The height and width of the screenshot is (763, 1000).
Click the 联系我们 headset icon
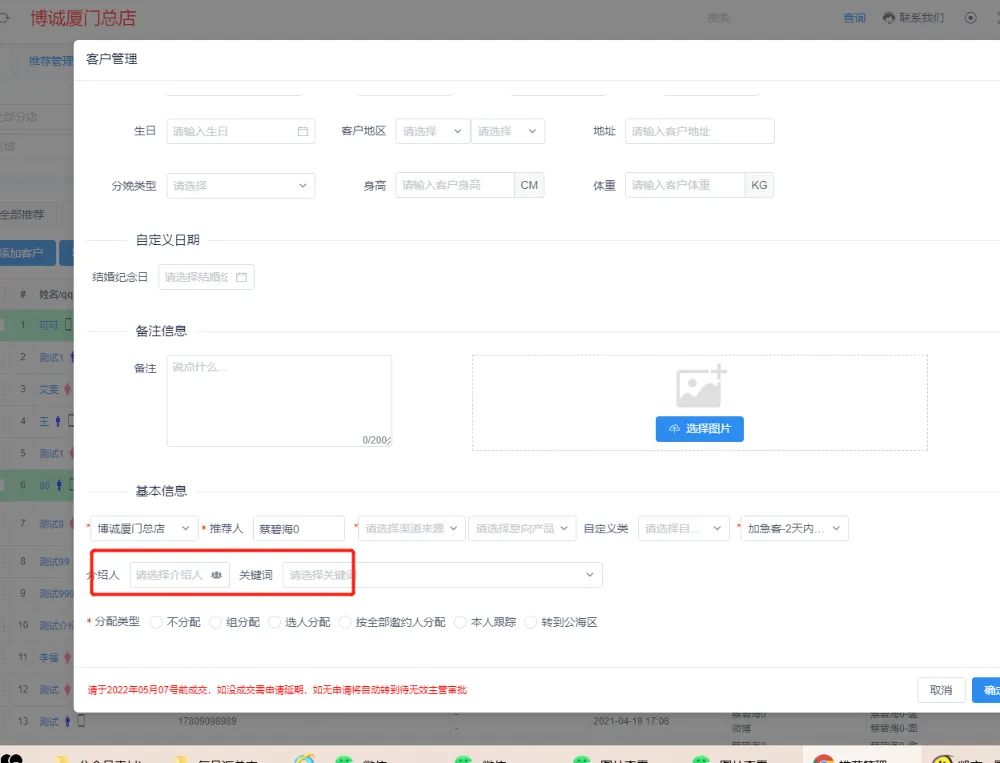889,18
